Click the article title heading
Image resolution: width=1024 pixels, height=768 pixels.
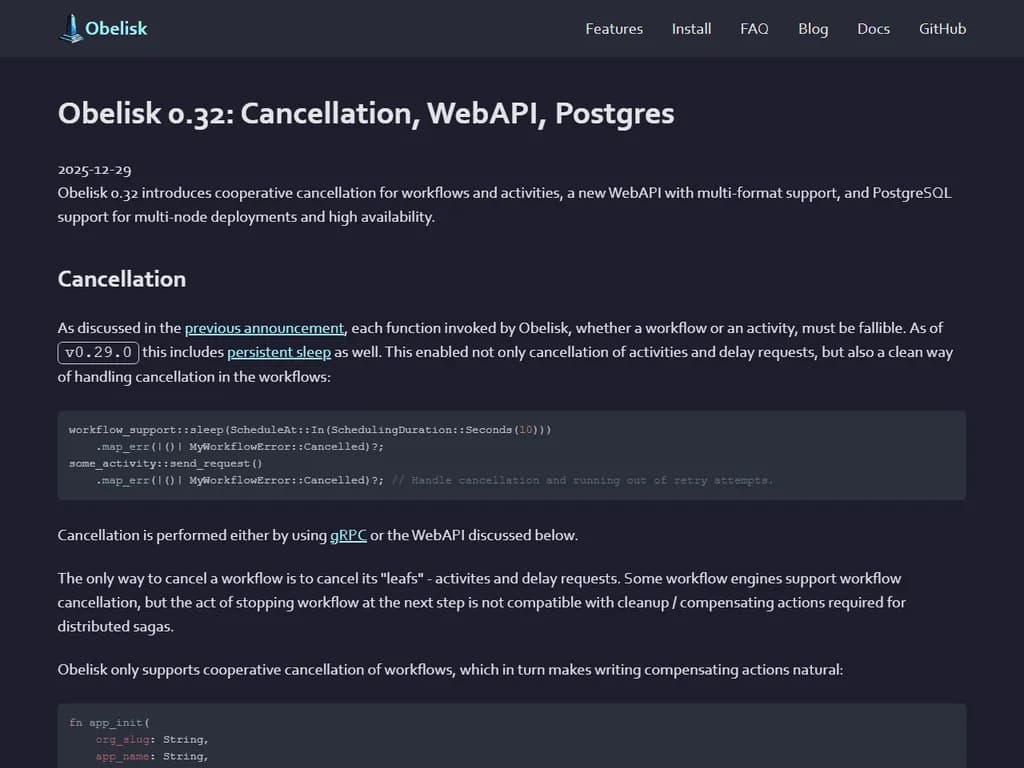(x=366, y=114)
